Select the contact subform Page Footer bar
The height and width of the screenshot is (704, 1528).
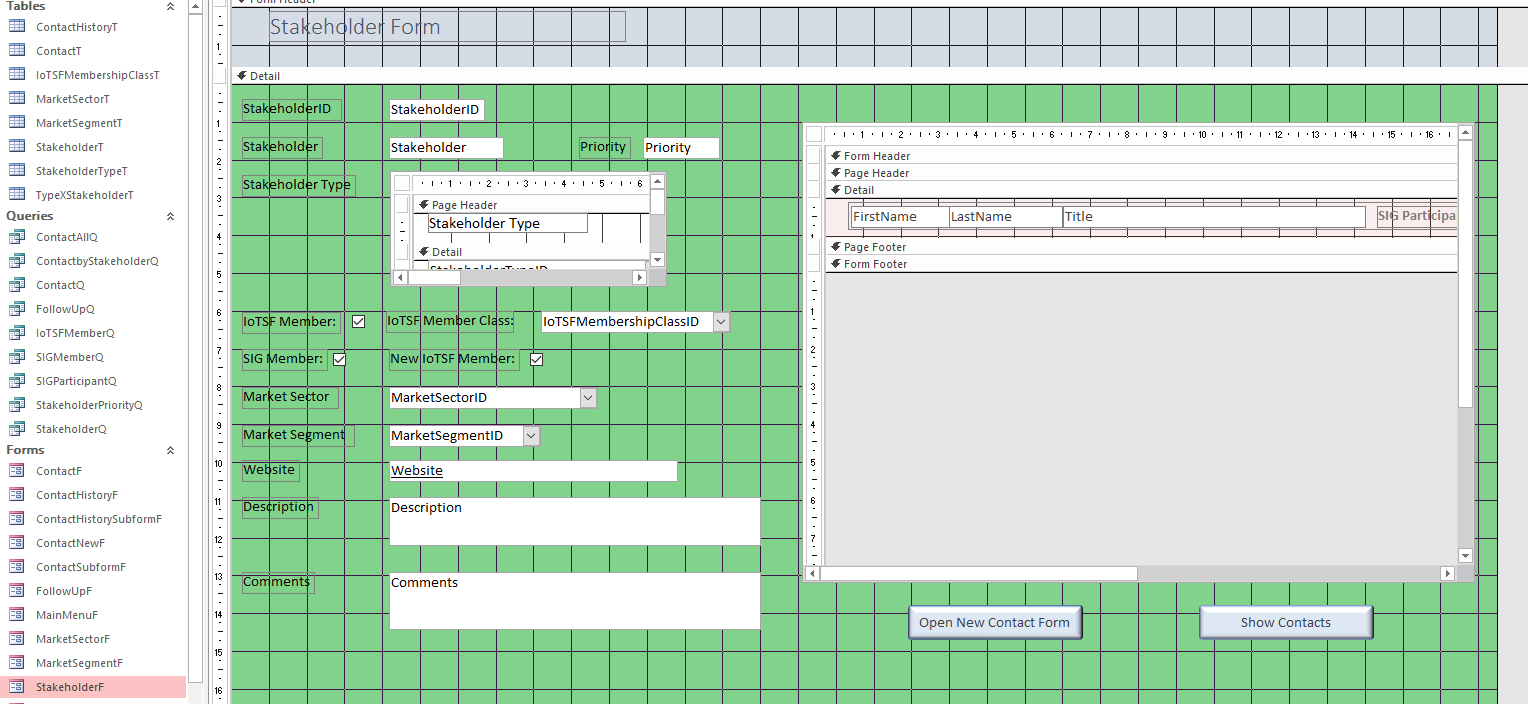[x=1141, y=247]
